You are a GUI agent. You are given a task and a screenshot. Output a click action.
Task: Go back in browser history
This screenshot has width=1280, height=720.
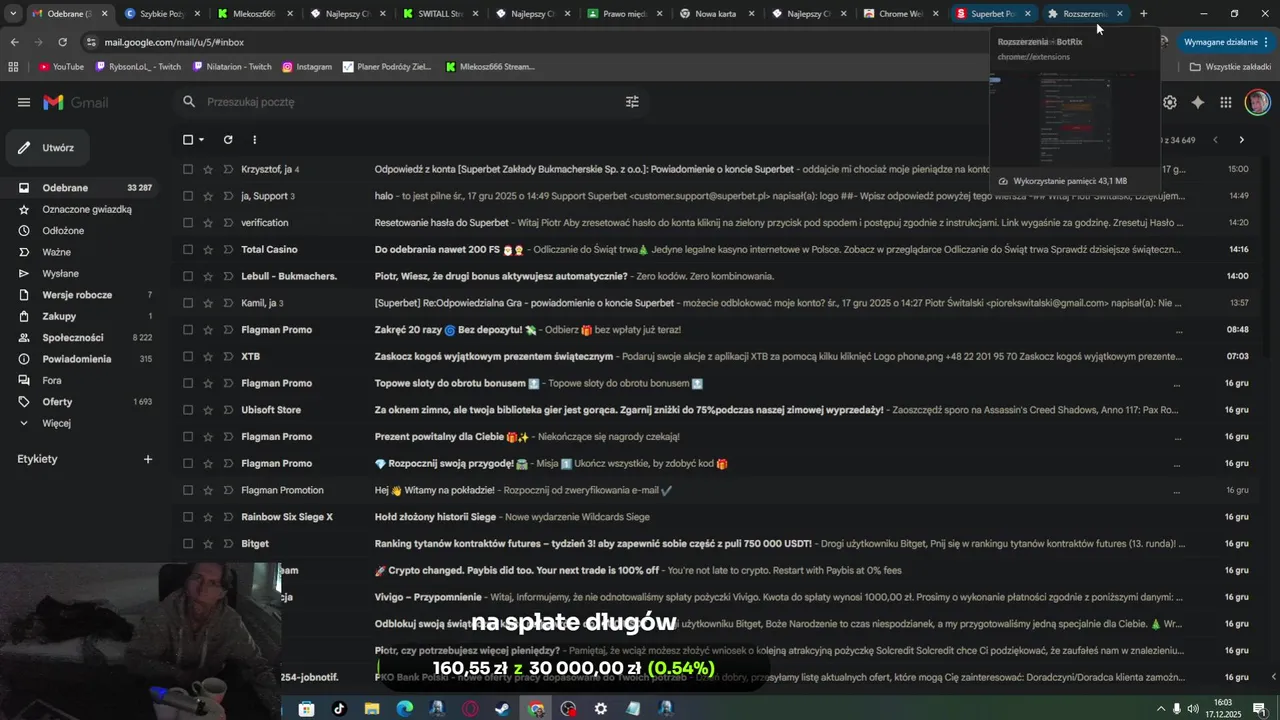[14, 42]
